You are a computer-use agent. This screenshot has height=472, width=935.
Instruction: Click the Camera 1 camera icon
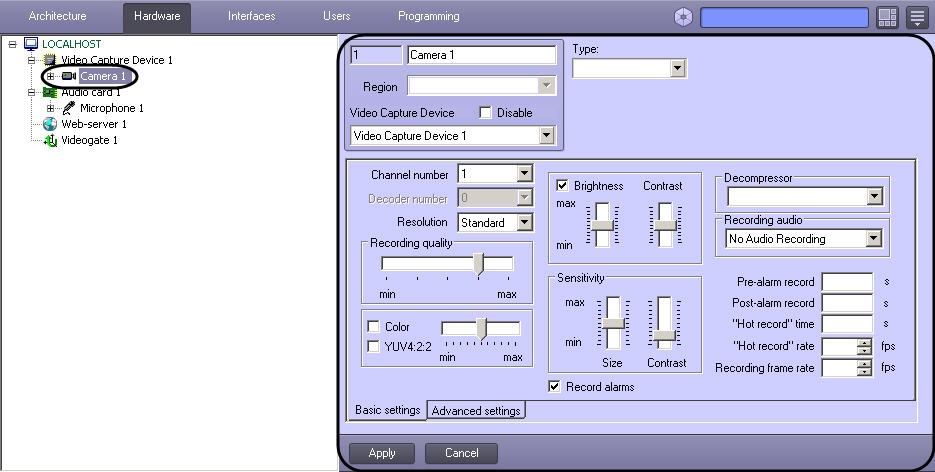[69, 76]
